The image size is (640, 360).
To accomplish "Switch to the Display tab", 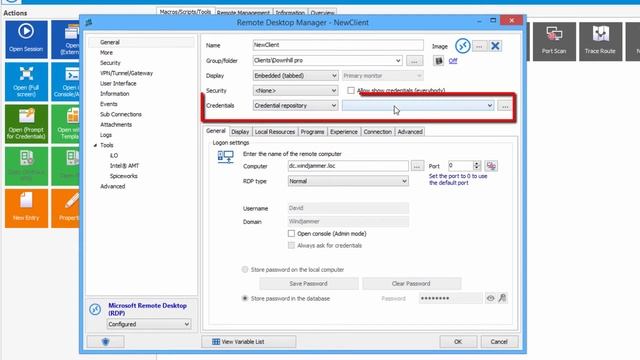I will coord(240,131).
